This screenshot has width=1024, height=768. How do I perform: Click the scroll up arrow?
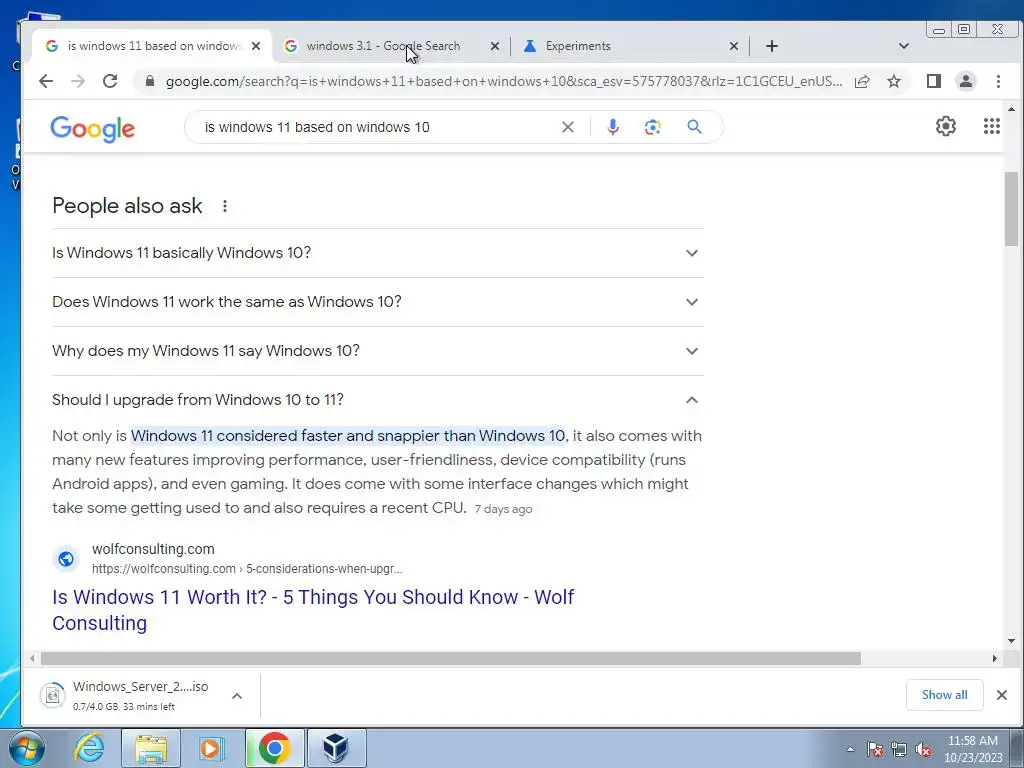click(x=1011, y=110)
